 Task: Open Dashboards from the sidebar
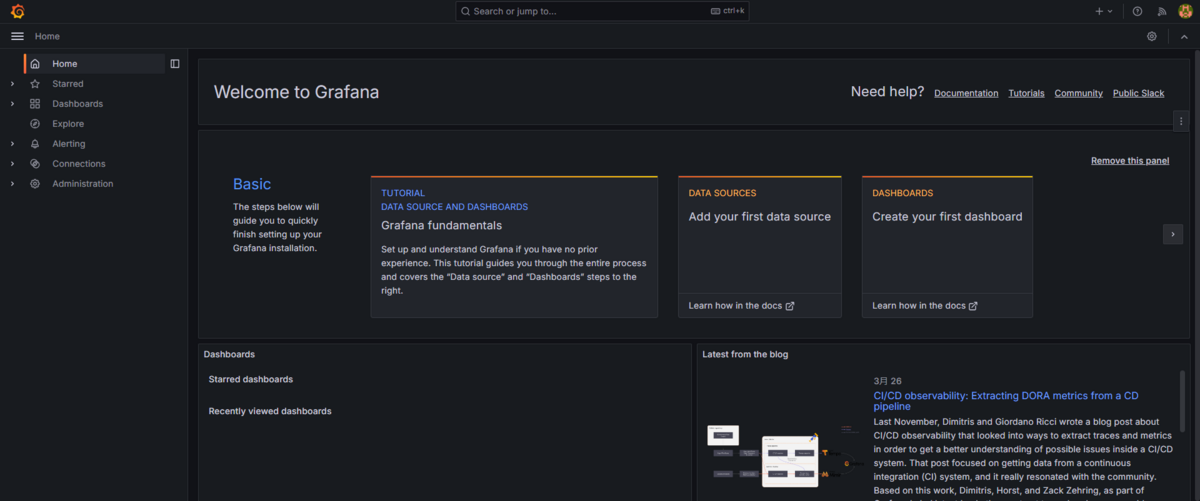77,104
